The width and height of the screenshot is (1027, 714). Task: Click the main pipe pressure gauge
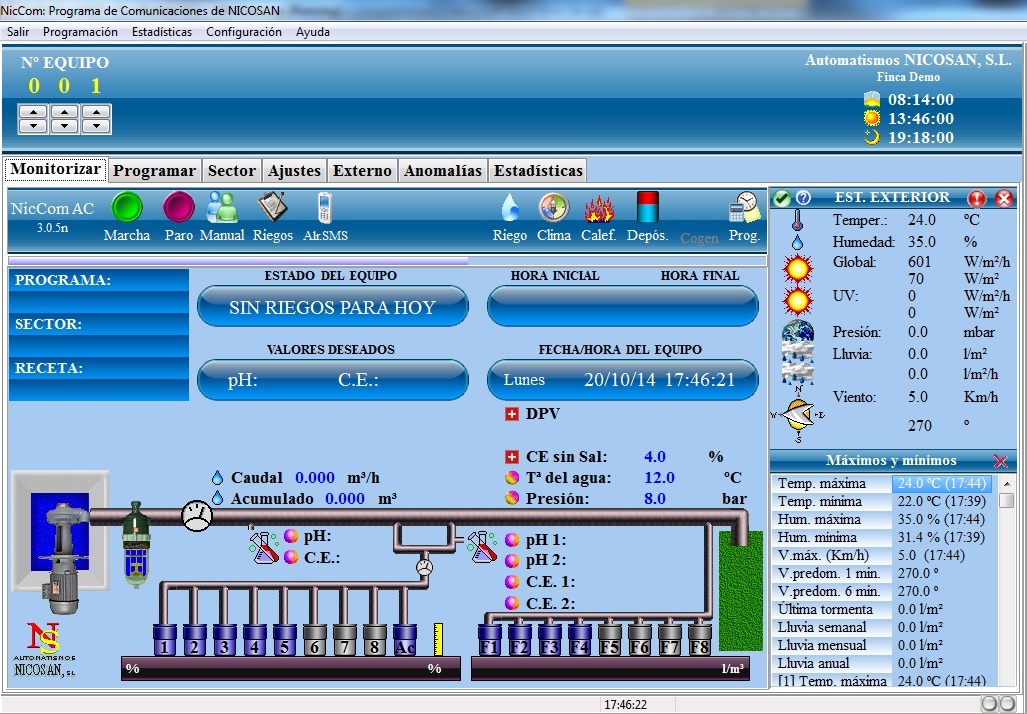(x=196, y=516)
